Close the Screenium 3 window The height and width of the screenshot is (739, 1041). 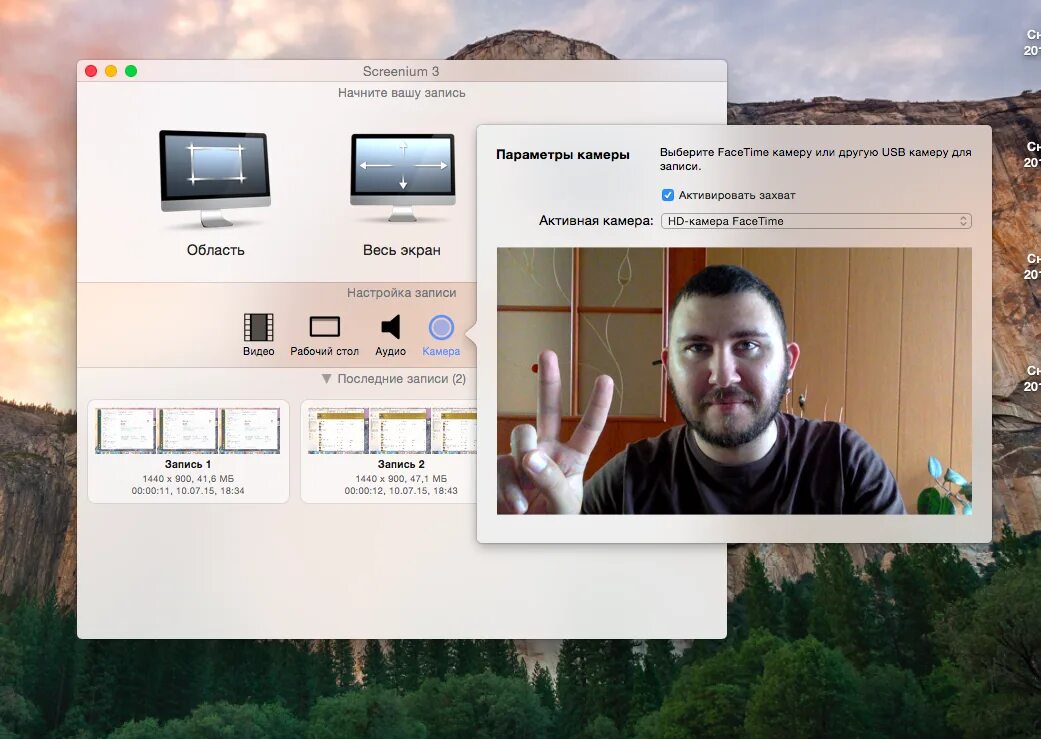pyautogui.click(x=92, y=71)
